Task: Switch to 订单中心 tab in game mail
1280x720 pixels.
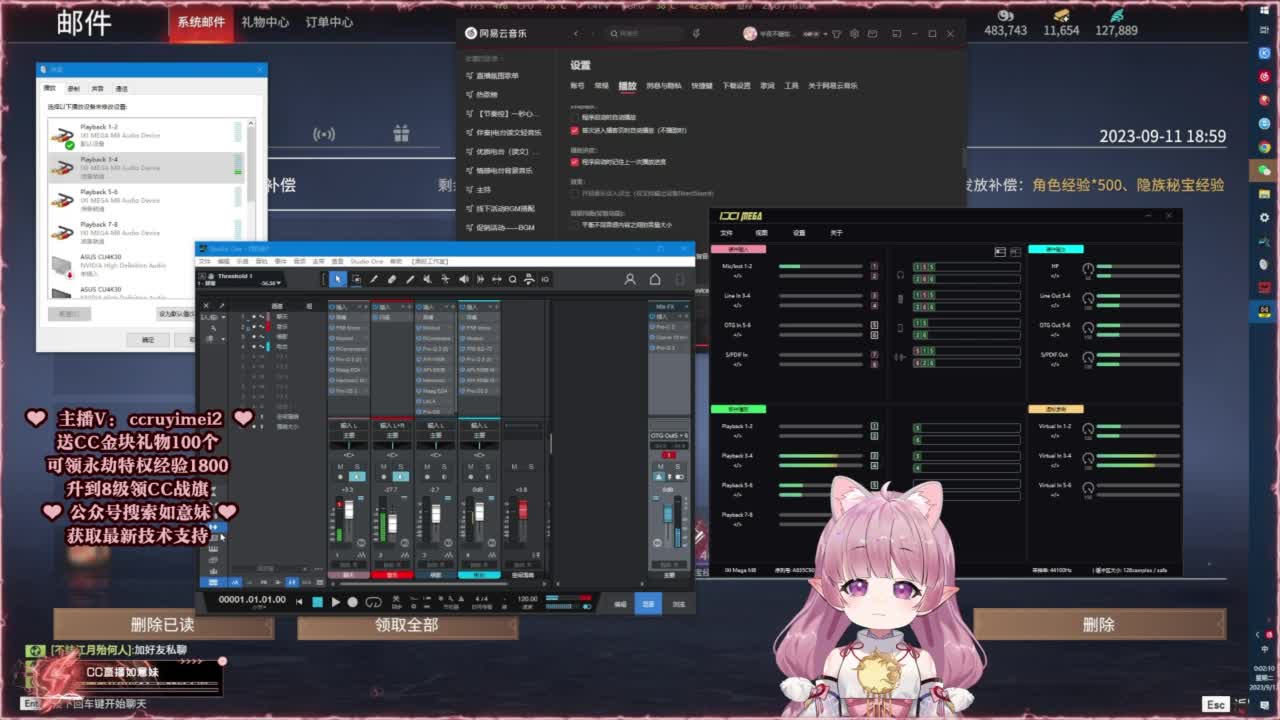Action: 329,22
